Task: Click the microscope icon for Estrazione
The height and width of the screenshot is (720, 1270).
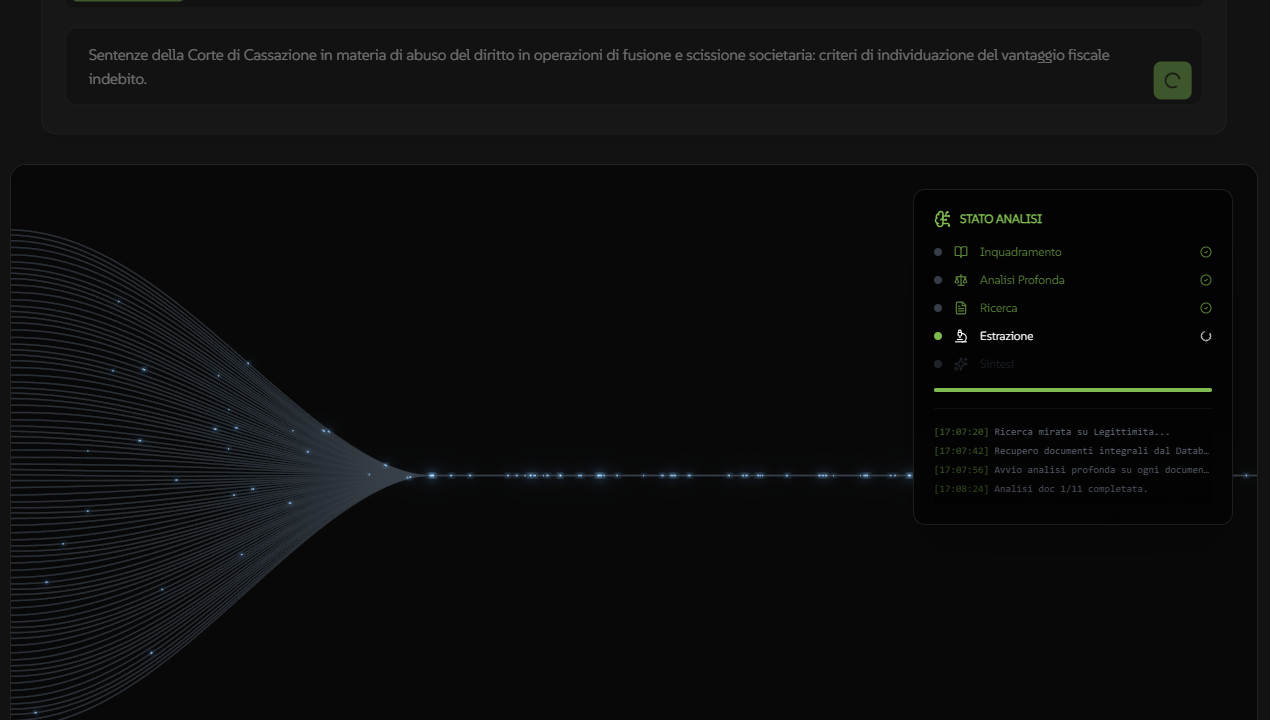Action: (x=961, y=336)
